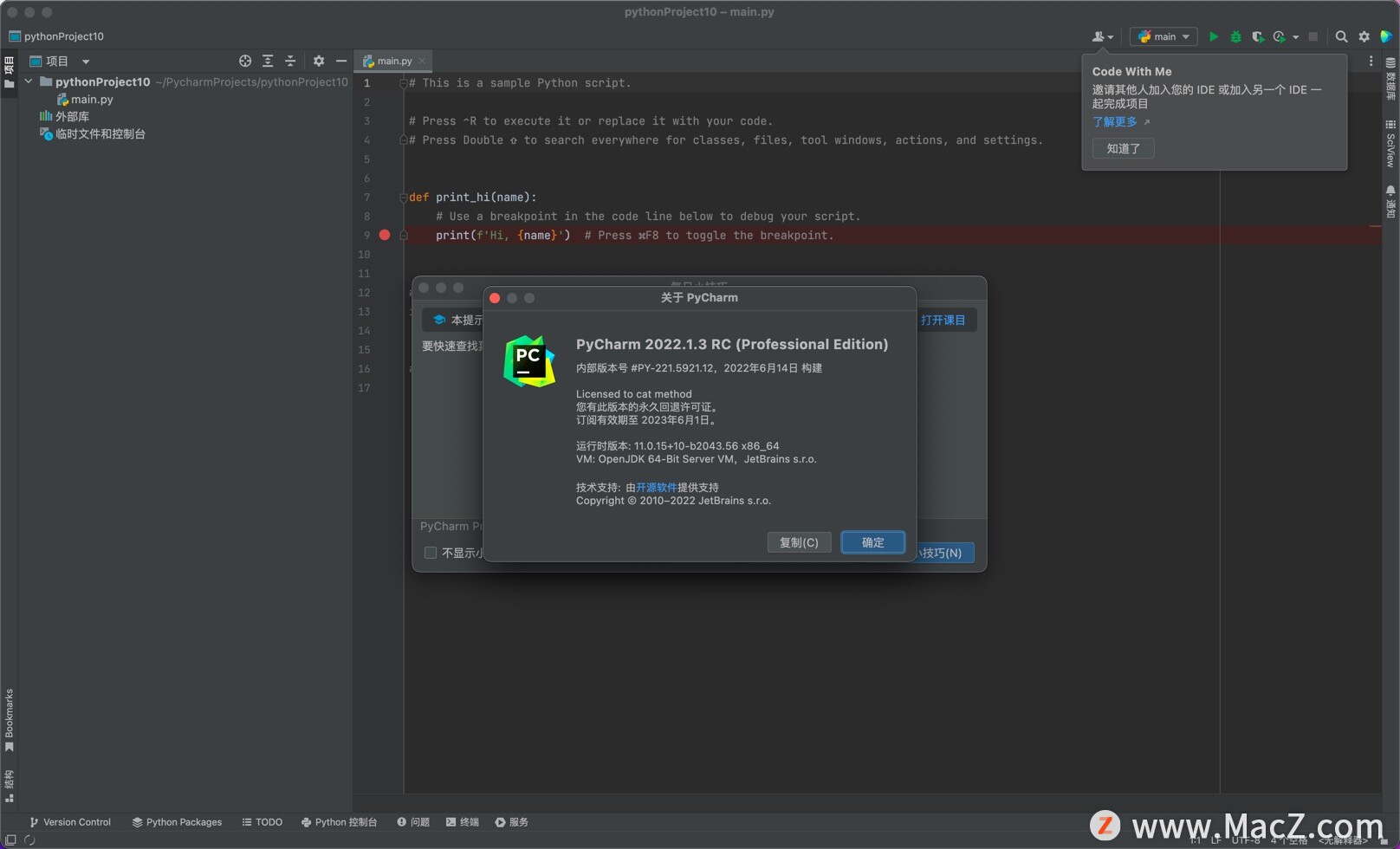Open the Python 控制台 tab
Viewport: 1400px width, 849px height.
[x=339, y=822]
